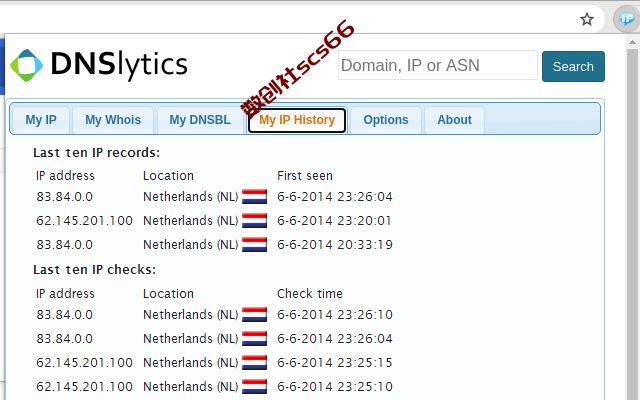Click the flag in the first IP check row
Screen dimensions: 640x400
pyautogui.click(x=254, y=315)
